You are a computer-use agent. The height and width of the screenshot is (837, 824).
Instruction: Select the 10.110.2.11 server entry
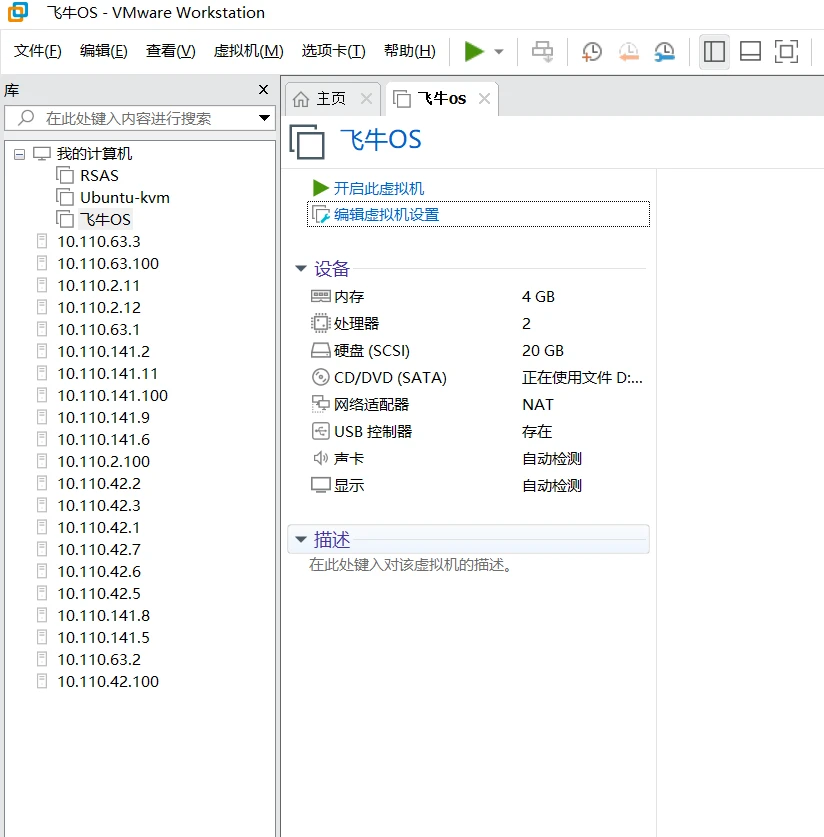tap(99, 286)
